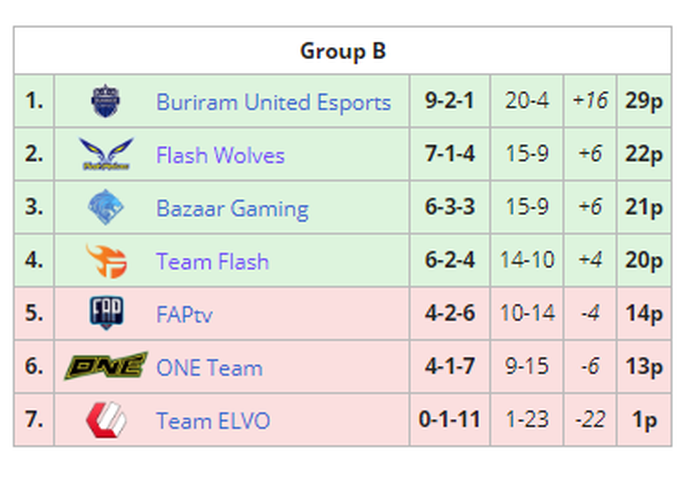This screenshot has height=493, width=700.
Task: Select the 9-2-1 record cell
Action: point(450,100)
